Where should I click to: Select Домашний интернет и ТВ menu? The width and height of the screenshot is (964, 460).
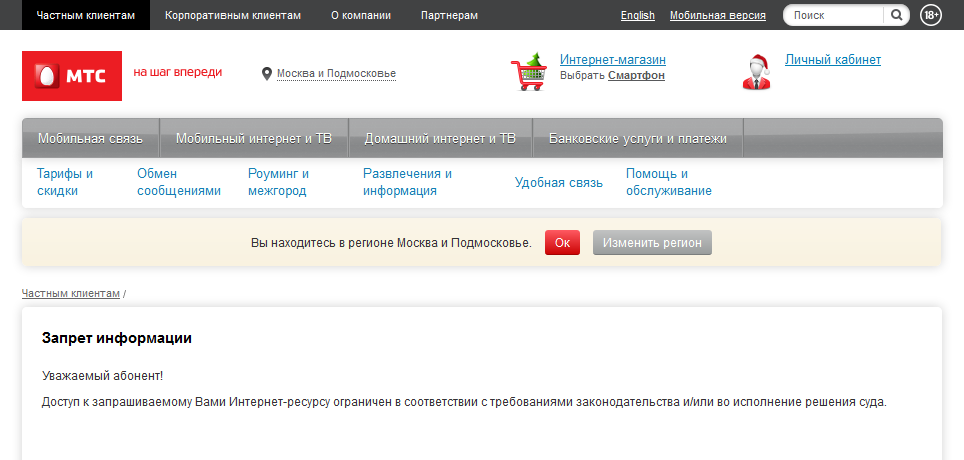440,138
